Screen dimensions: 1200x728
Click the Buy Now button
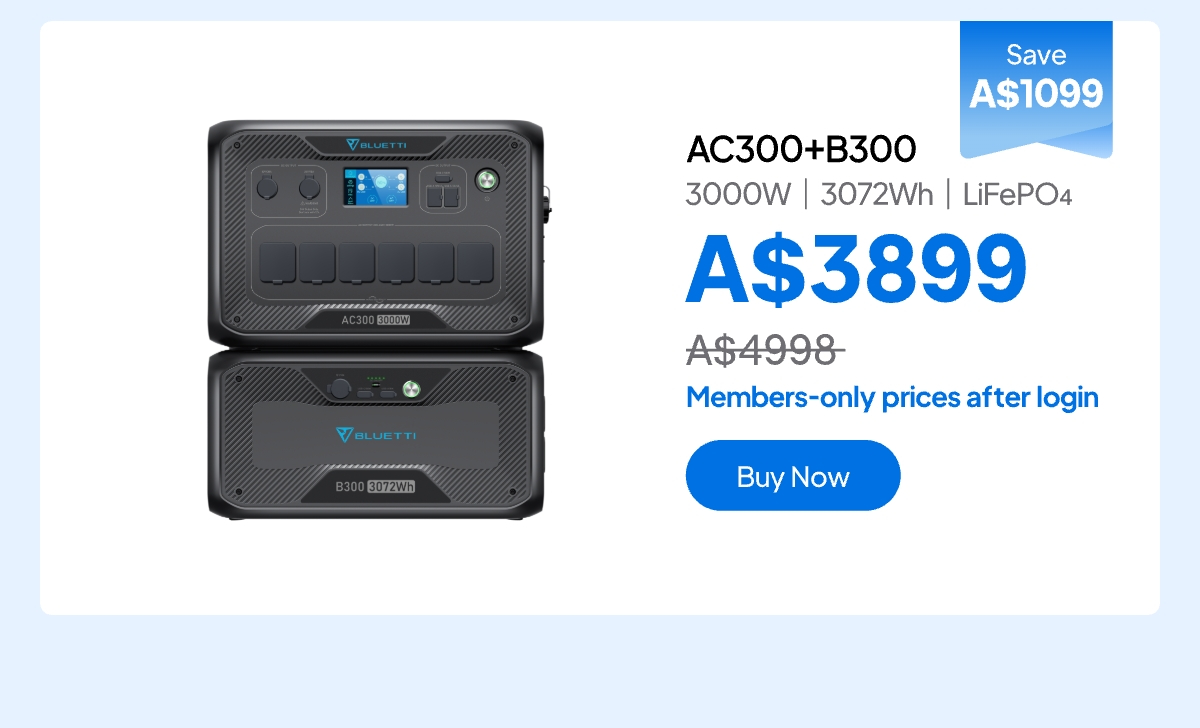pyautogui.click(x=793, y=475)
